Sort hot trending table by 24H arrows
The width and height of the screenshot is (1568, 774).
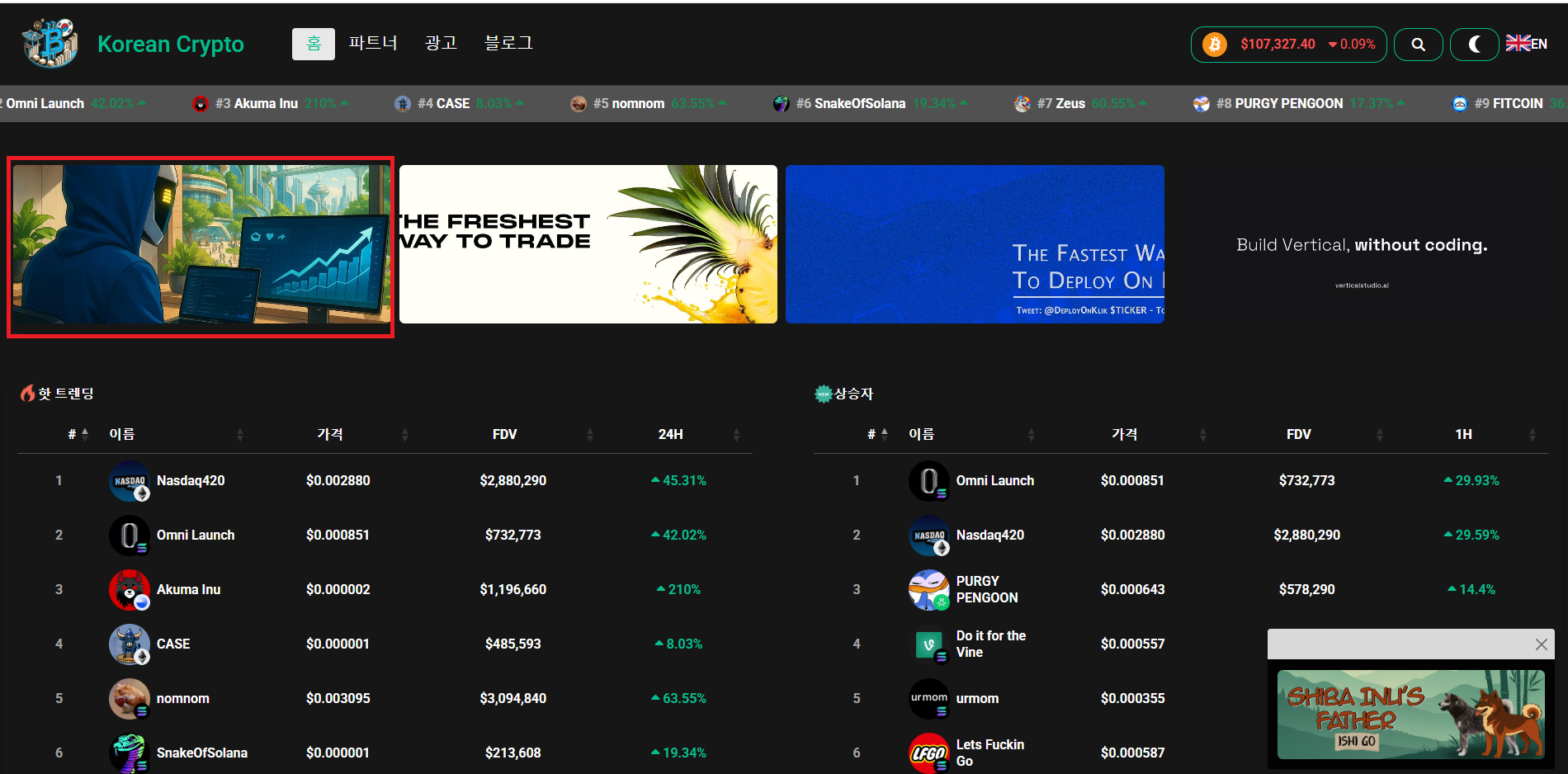pyautogui.click(x=736, y=435)
